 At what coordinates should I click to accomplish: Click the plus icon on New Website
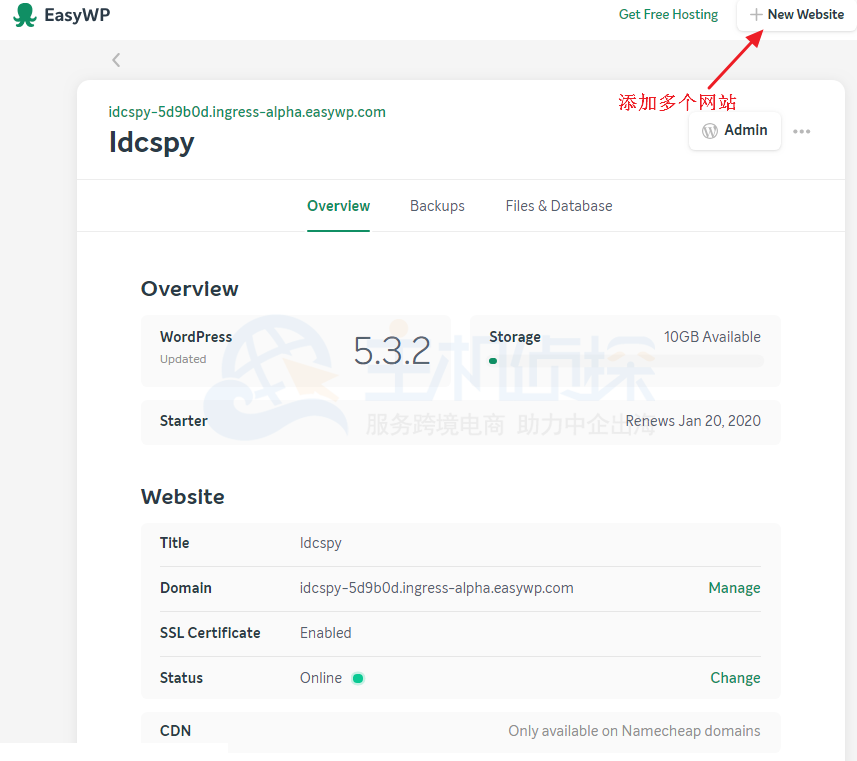(x=756, y=15)
